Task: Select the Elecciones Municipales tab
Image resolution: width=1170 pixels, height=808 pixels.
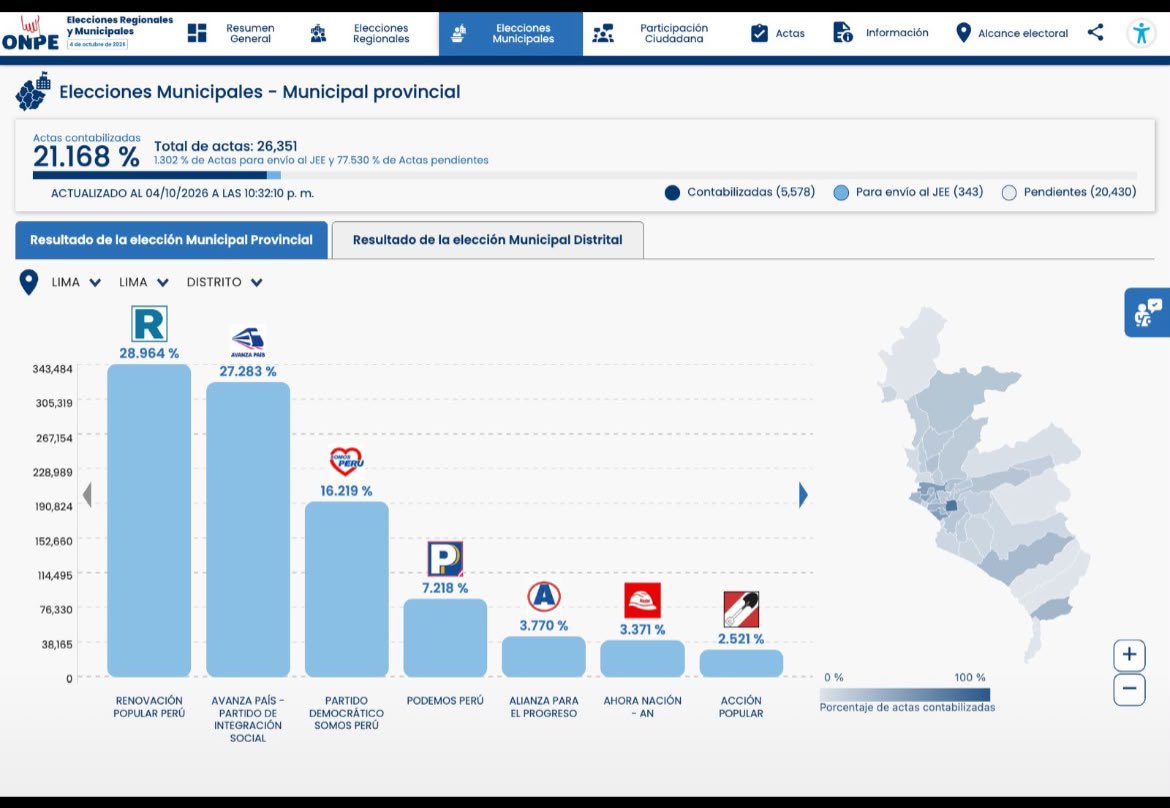Action: coord(510,34)
